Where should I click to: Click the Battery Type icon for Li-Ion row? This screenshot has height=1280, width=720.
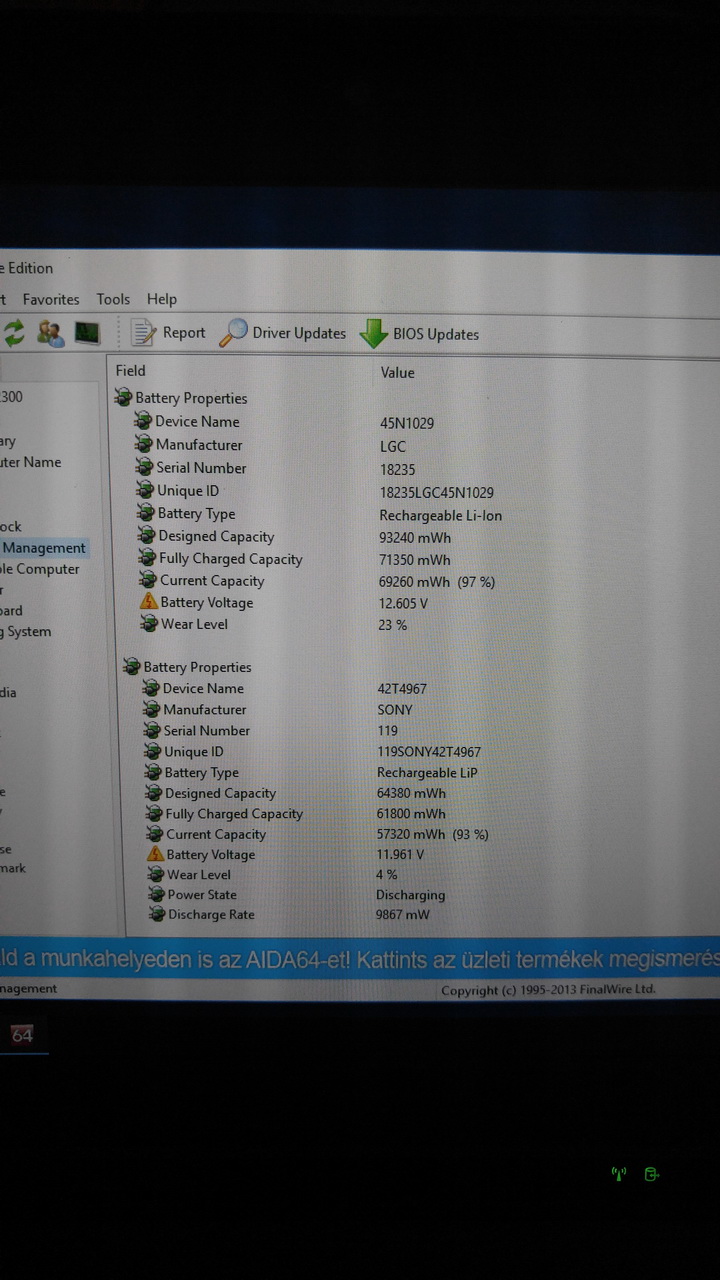point(146,513)
